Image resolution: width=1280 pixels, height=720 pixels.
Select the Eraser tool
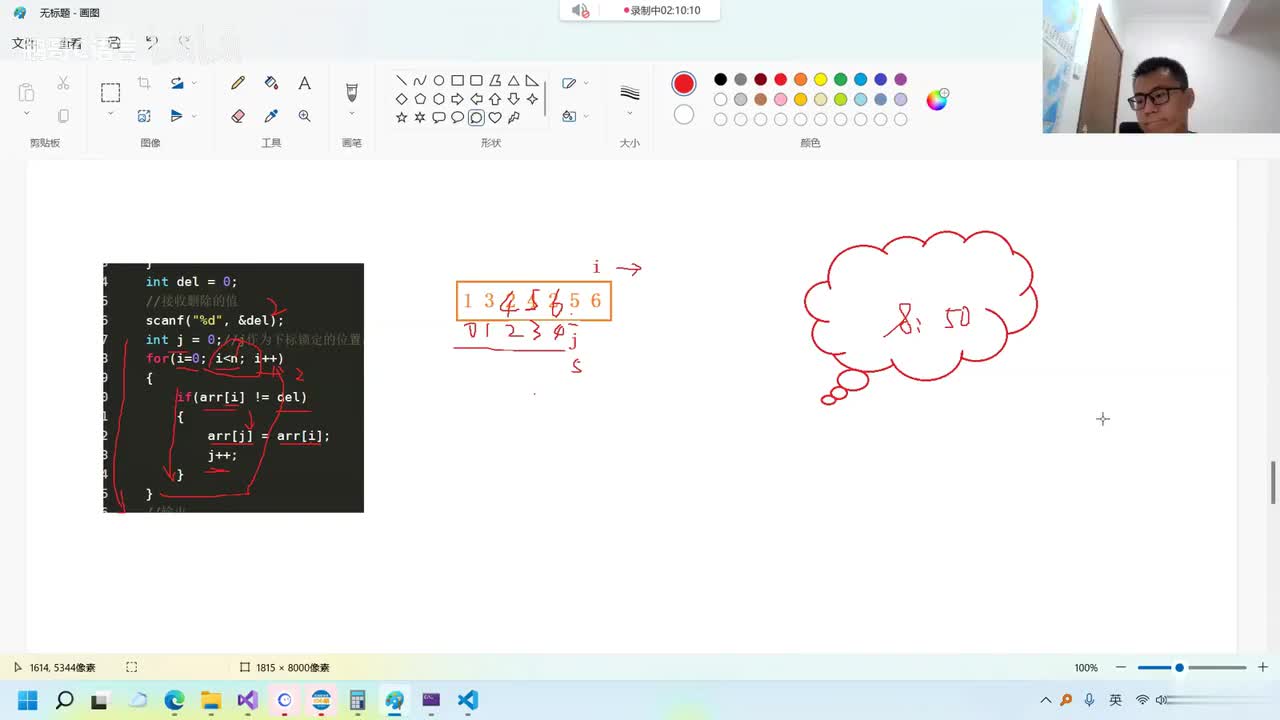click(238, 116)
